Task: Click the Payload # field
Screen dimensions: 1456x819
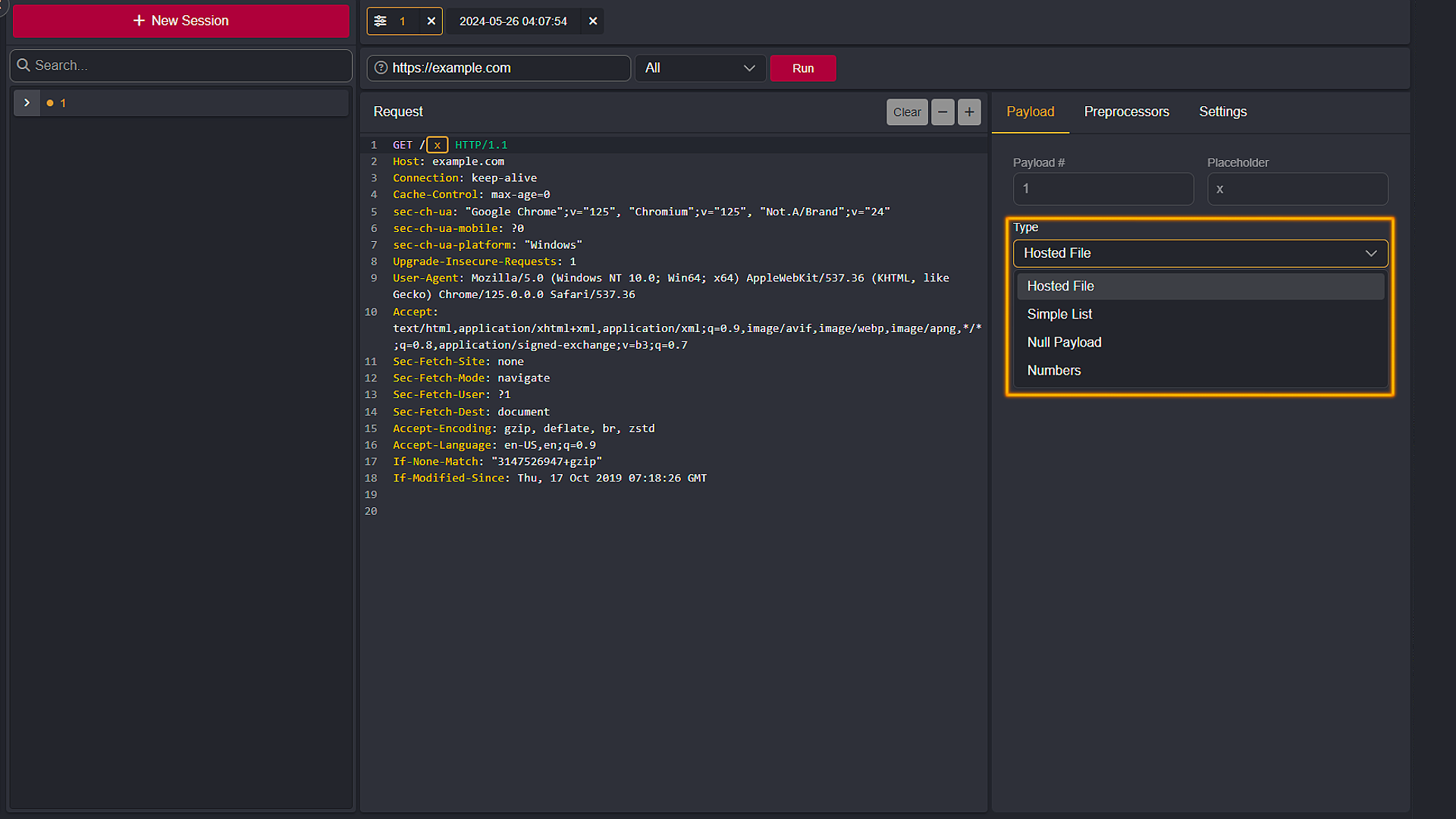Action: tap(1103, 189)
